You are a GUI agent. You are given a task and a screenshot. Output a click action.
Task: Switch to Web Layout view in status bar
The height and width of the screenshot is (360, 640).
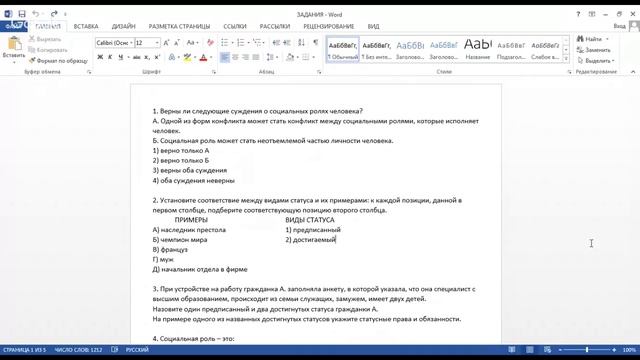click(x=547, y=350)
